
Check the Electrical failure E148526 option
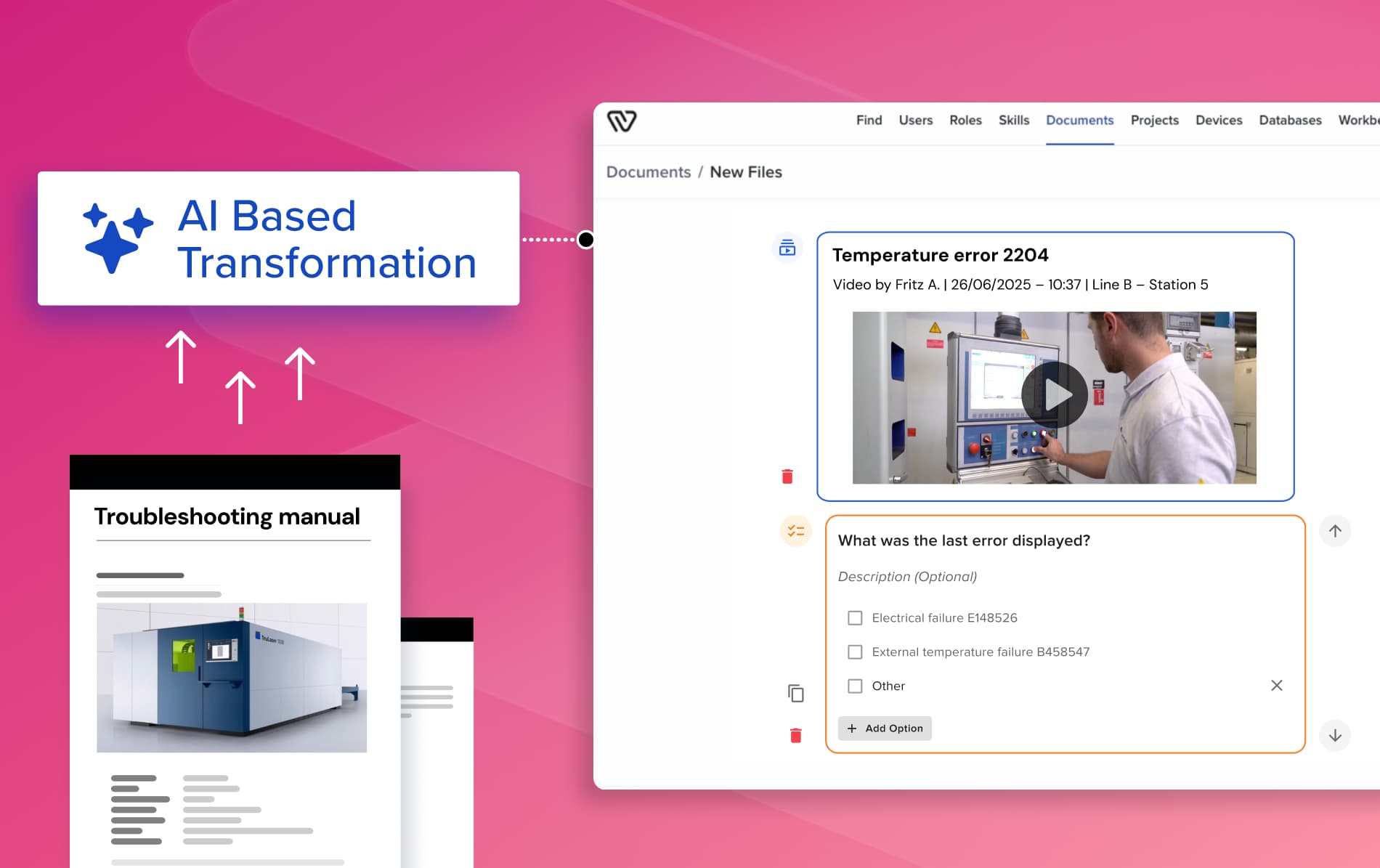pyautogui.click(x=855, y=618)
